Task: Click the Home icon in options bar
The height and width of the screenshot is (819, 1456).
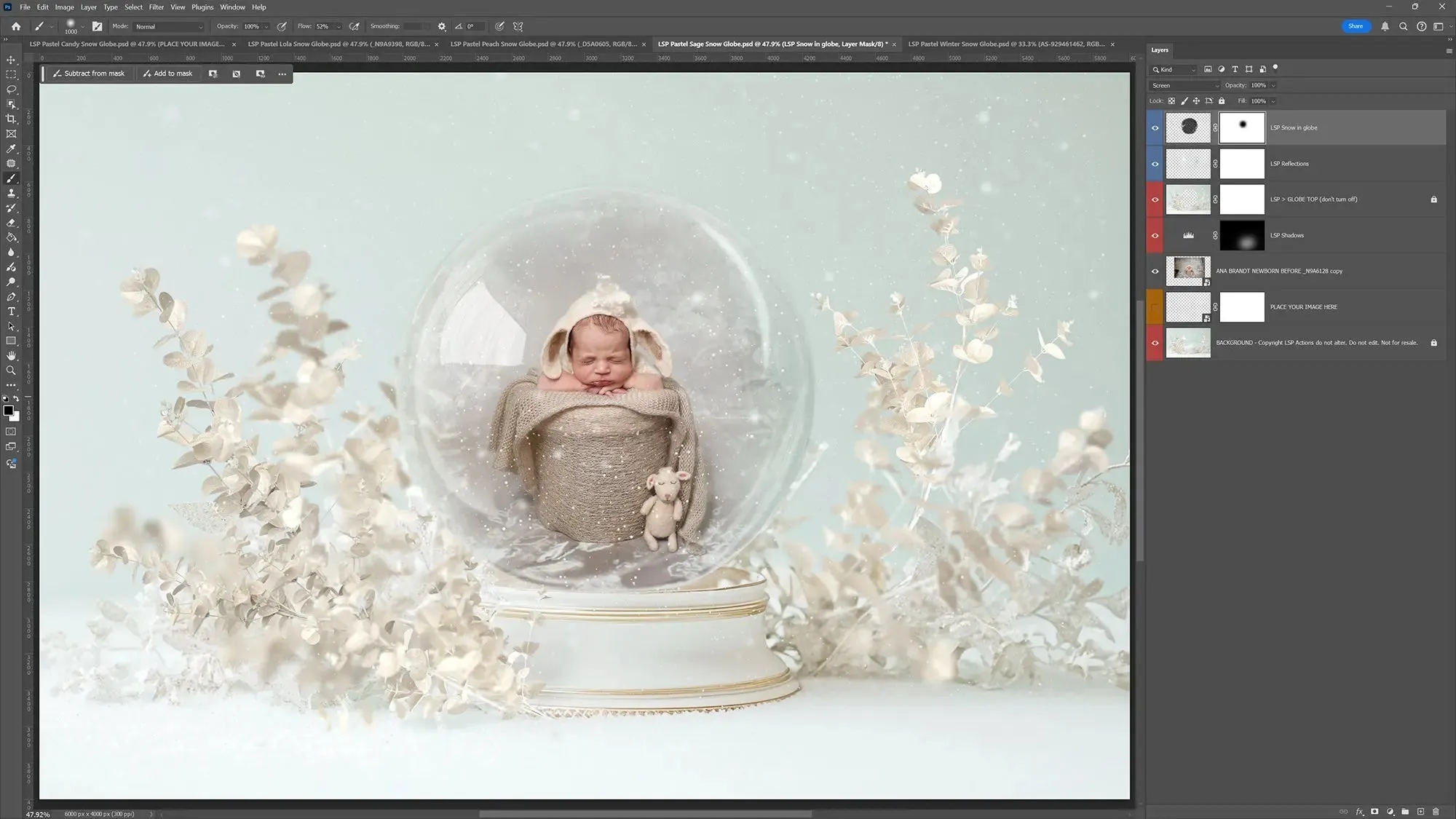Action: pyautogui.click(x=16, y=26)
